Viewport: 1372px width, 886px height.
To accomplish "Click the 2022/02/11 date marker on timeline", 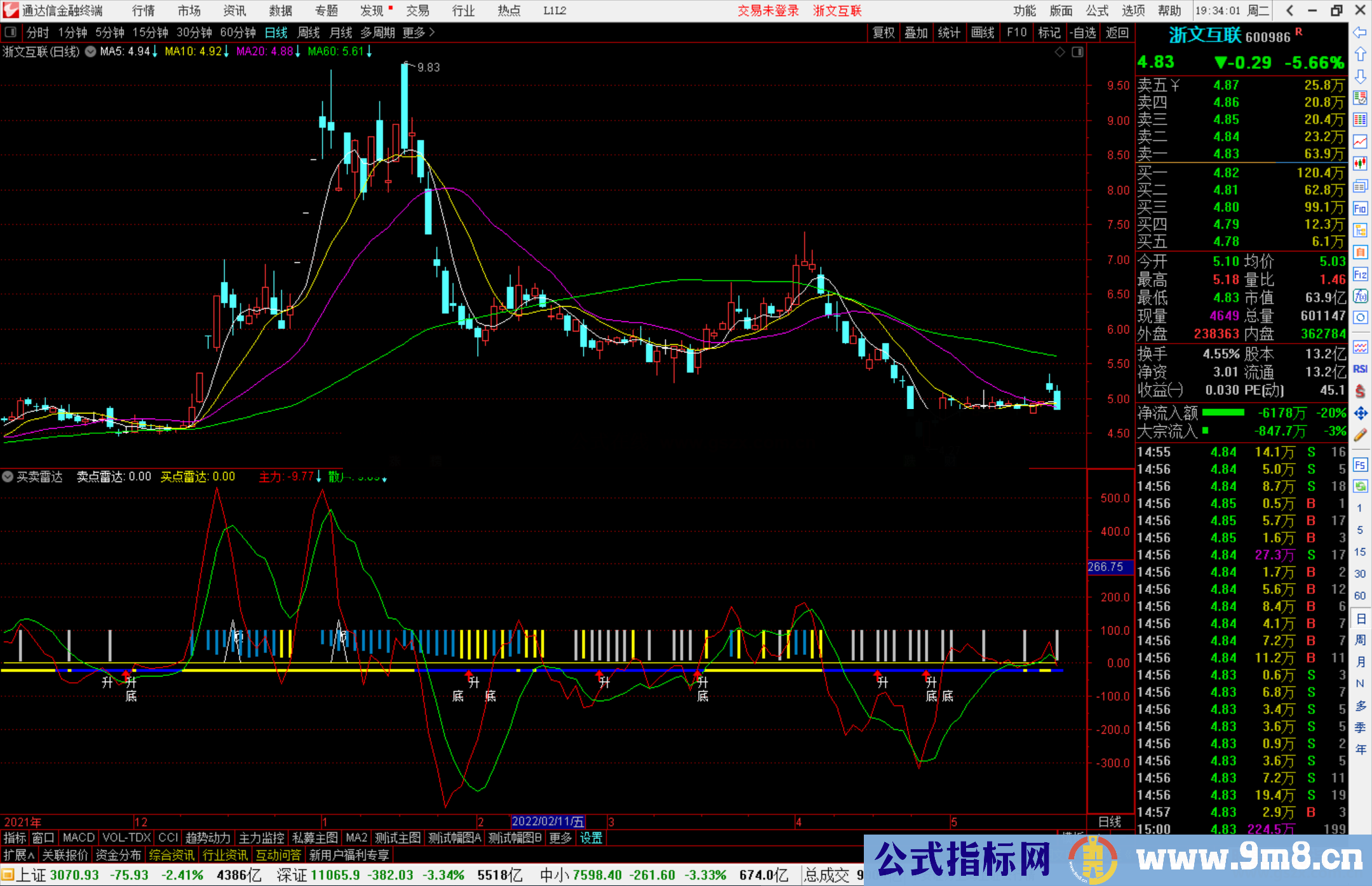I will (x=549, y=821).
